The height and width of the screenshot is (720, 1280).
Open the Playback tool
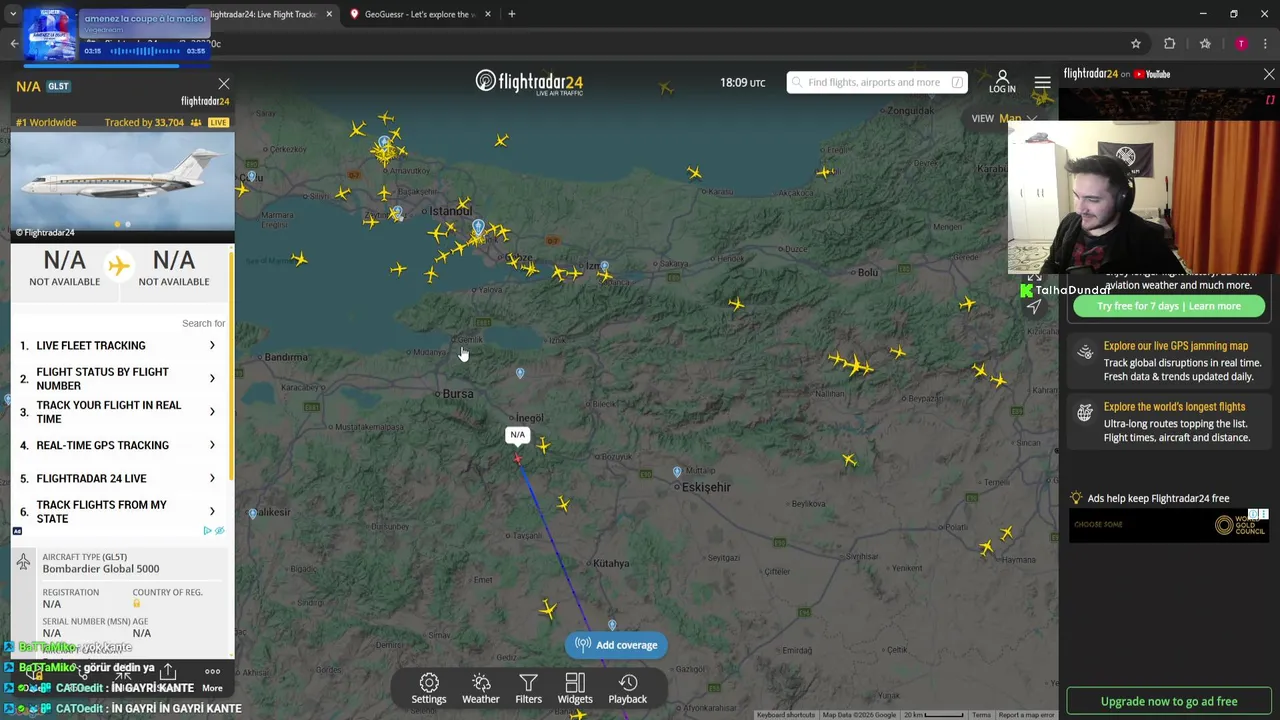pos(628,689)
